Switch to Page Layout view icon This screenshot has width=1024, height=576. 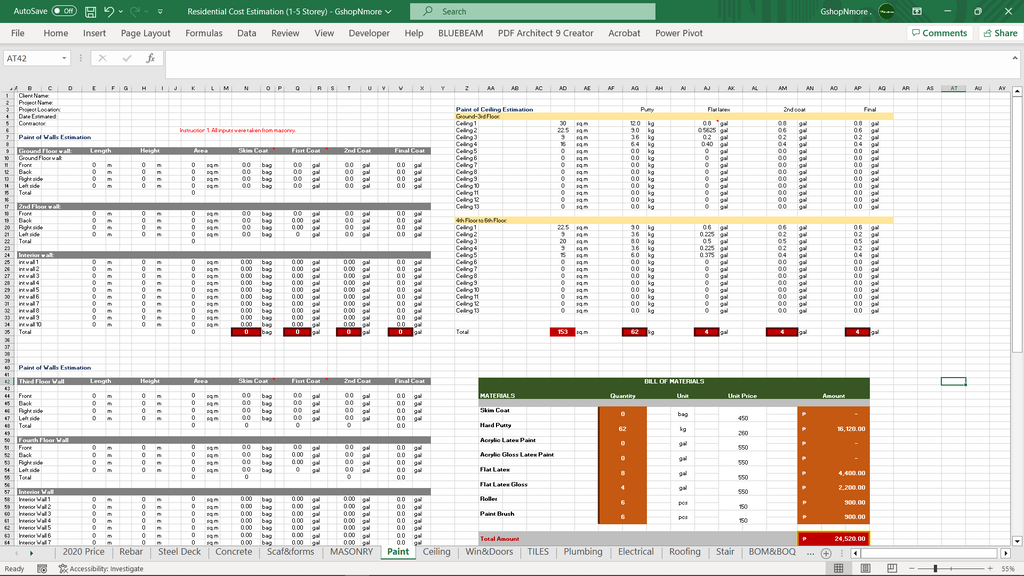pyautogui.click(x=865, y=569)
